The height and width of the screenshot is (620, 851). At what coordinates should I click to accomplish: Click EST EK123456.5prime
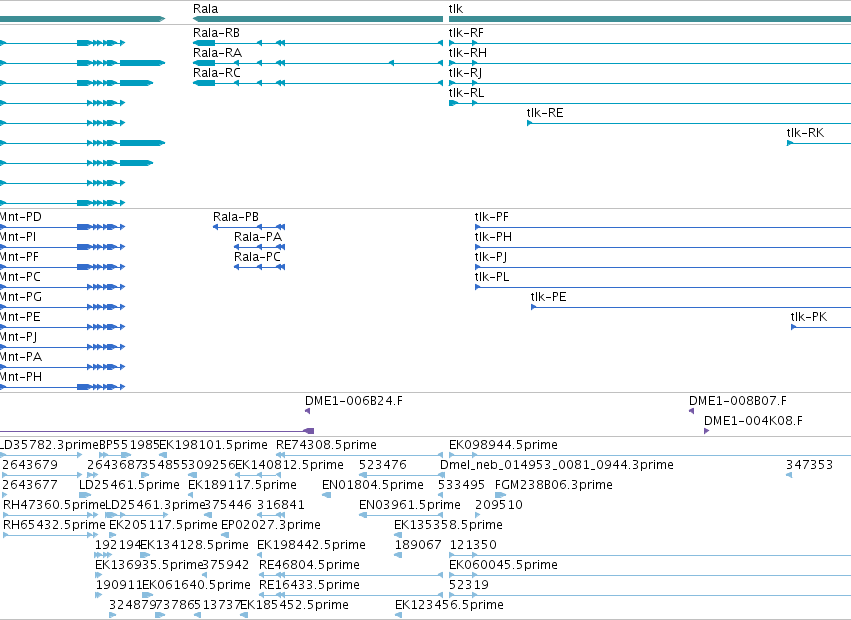coord(449,605)
